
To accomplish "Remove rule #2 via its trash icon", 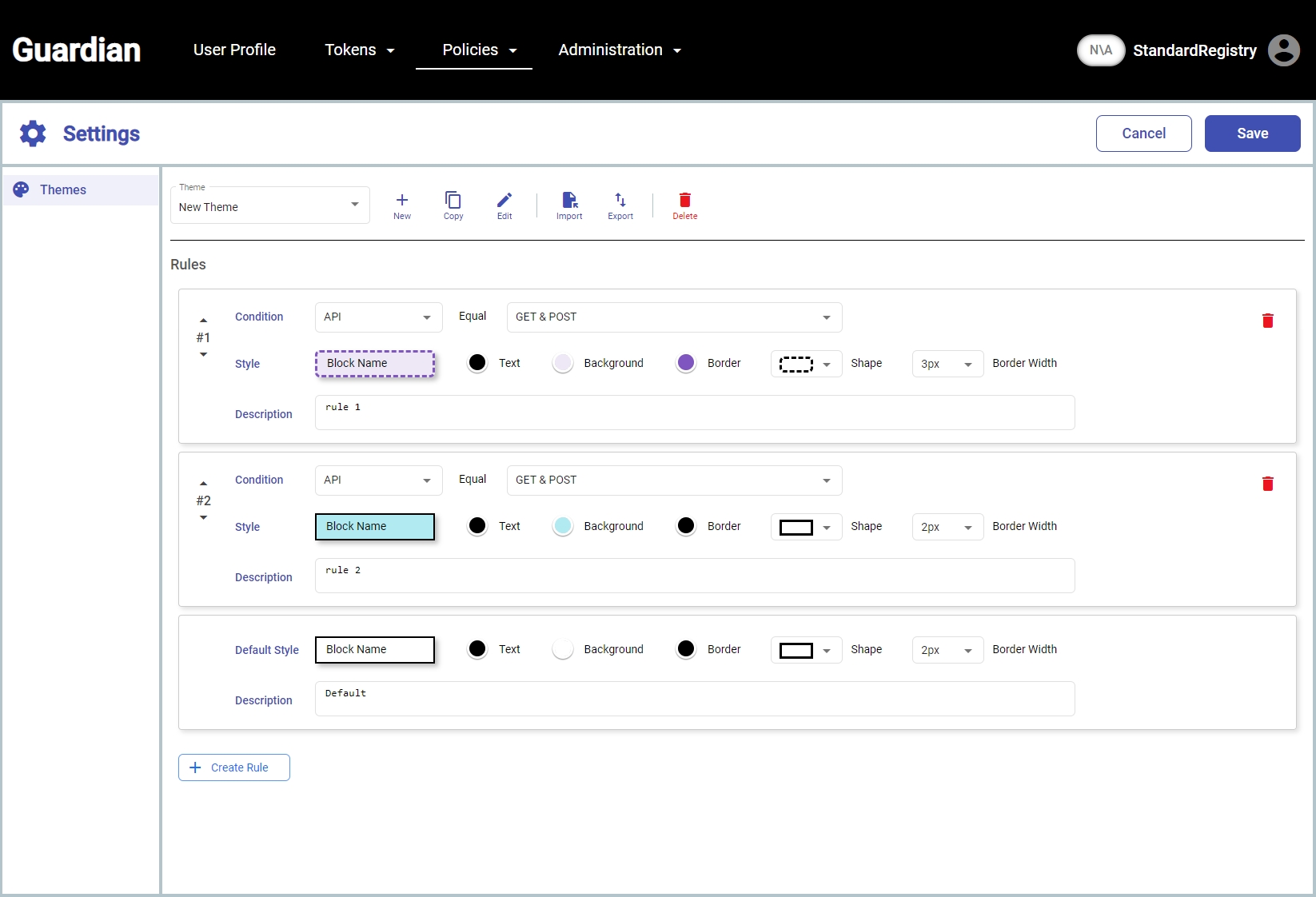I will pyautogui.click(x=1267, y=484).
